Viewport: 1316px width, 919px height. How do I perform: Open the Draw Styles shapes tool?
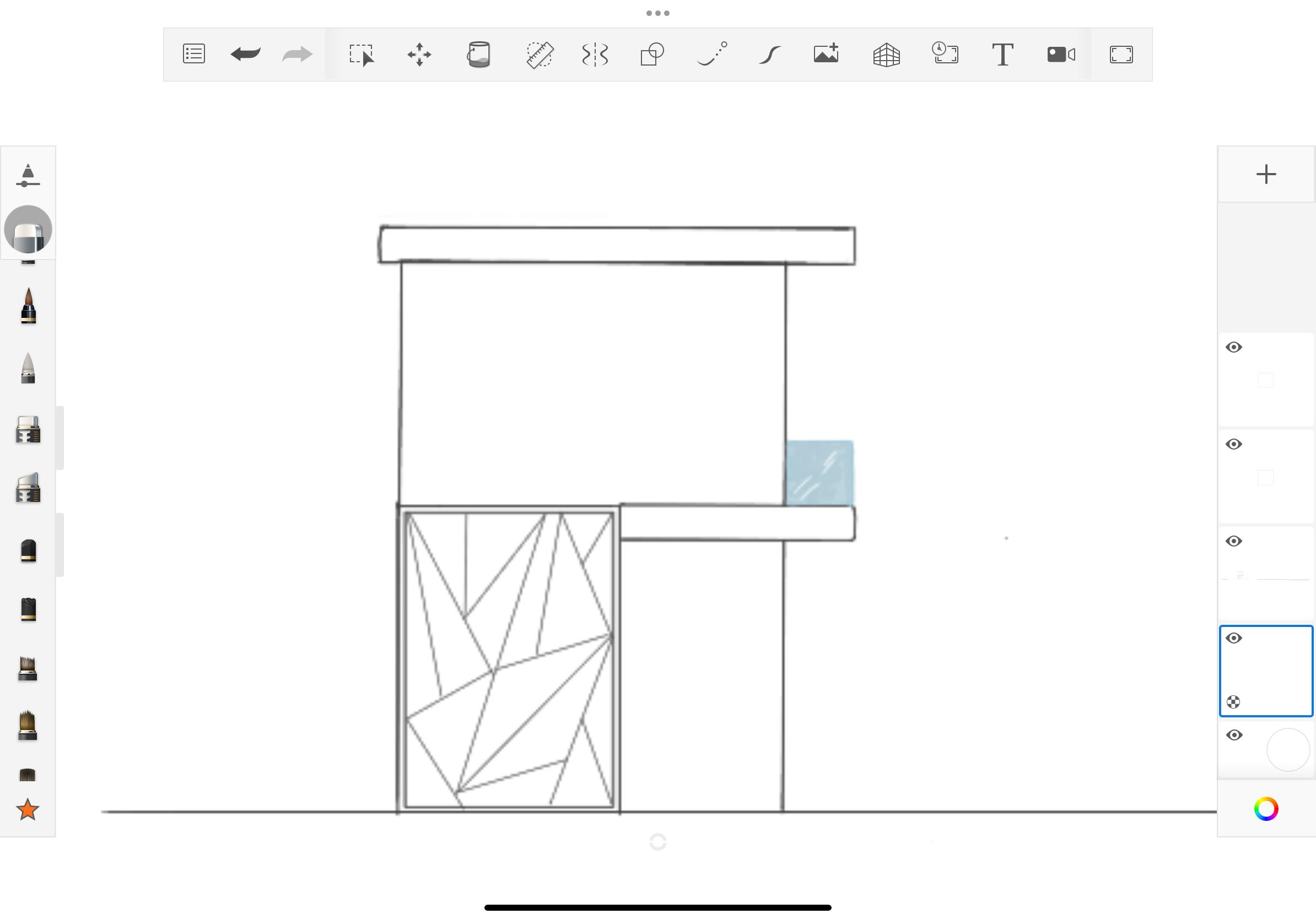(x=652, y=55)
